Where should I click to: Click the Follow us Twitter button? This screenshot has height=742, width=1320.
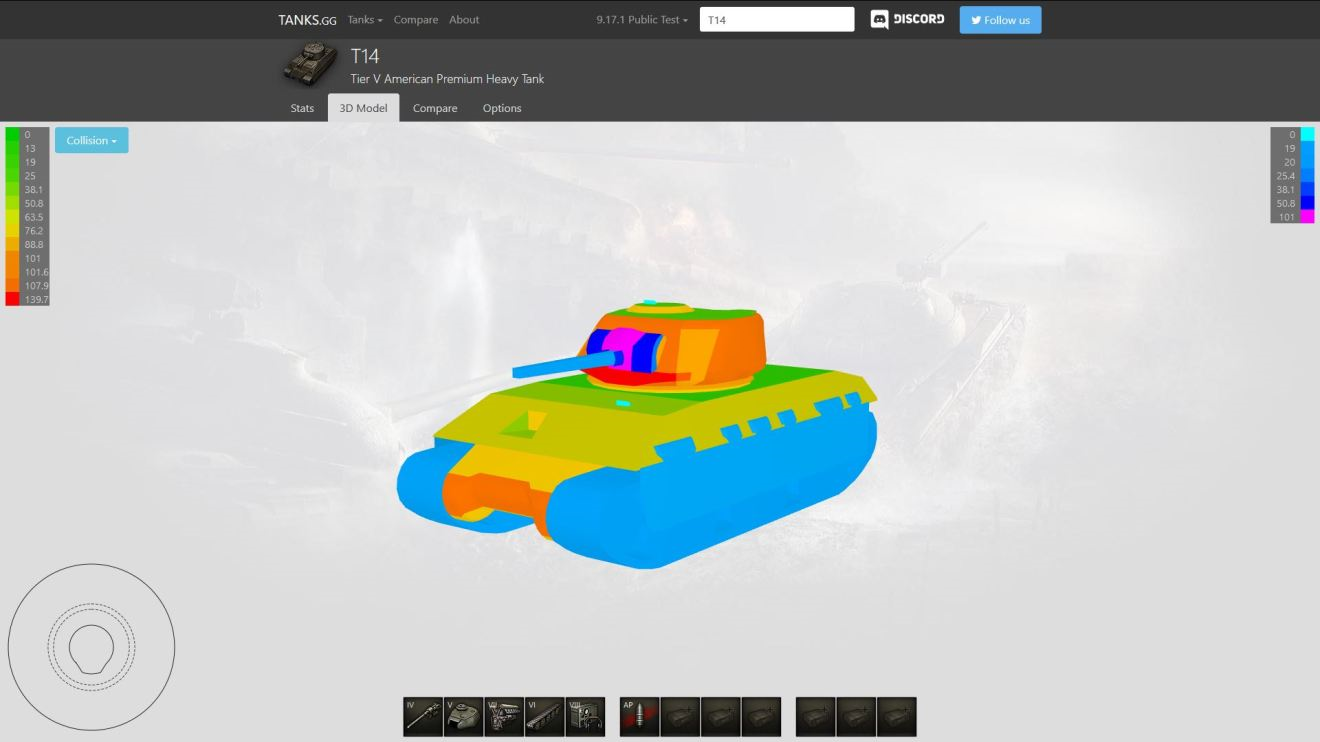1000,20
